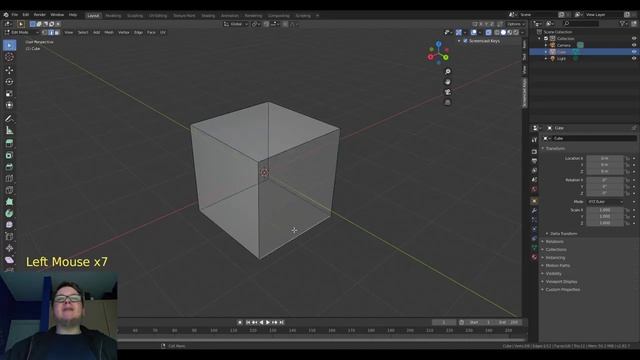
Task: Select the Rotate tool
Action: point(9,82)
